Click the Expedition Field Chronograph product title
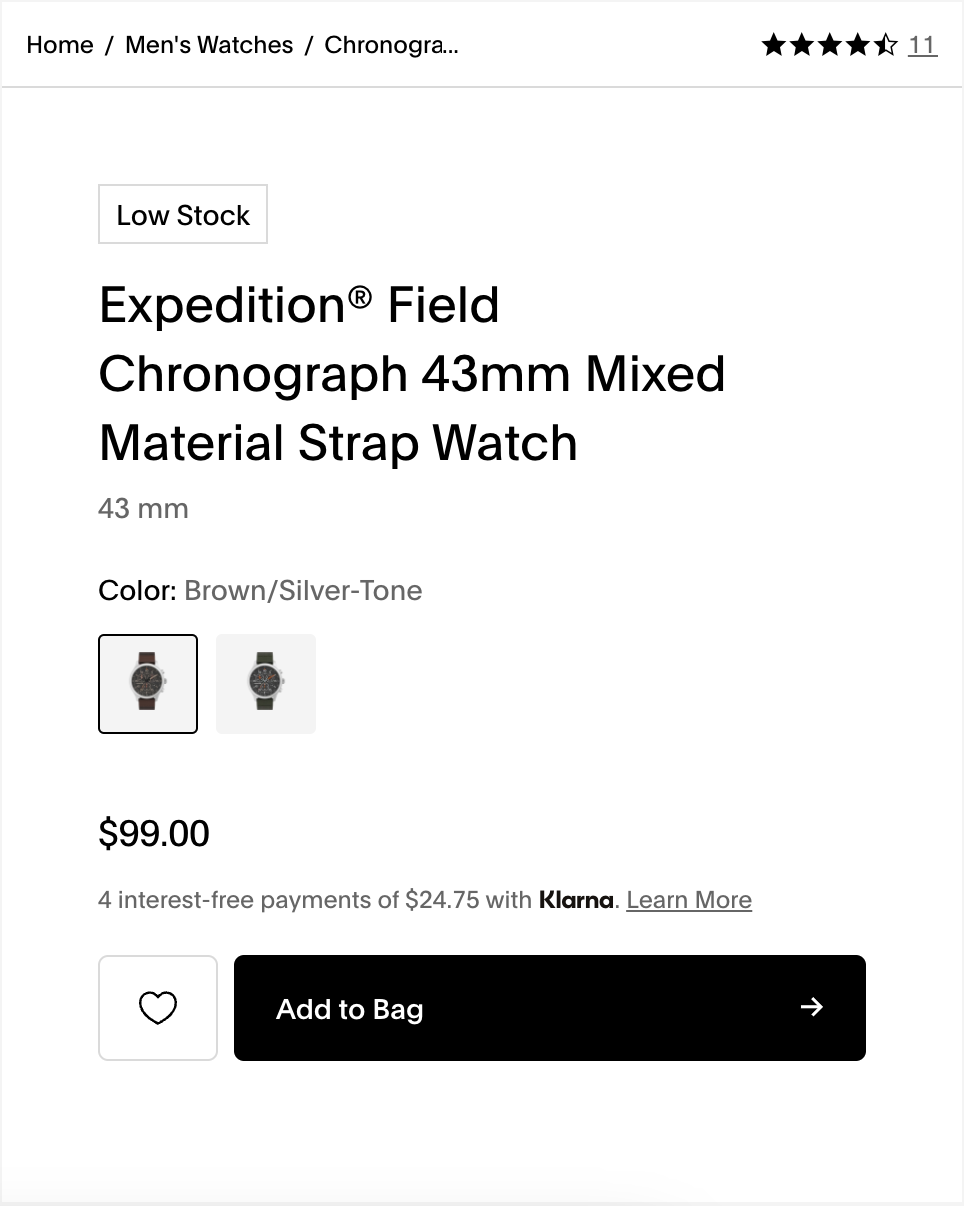 tap(412, 373)
